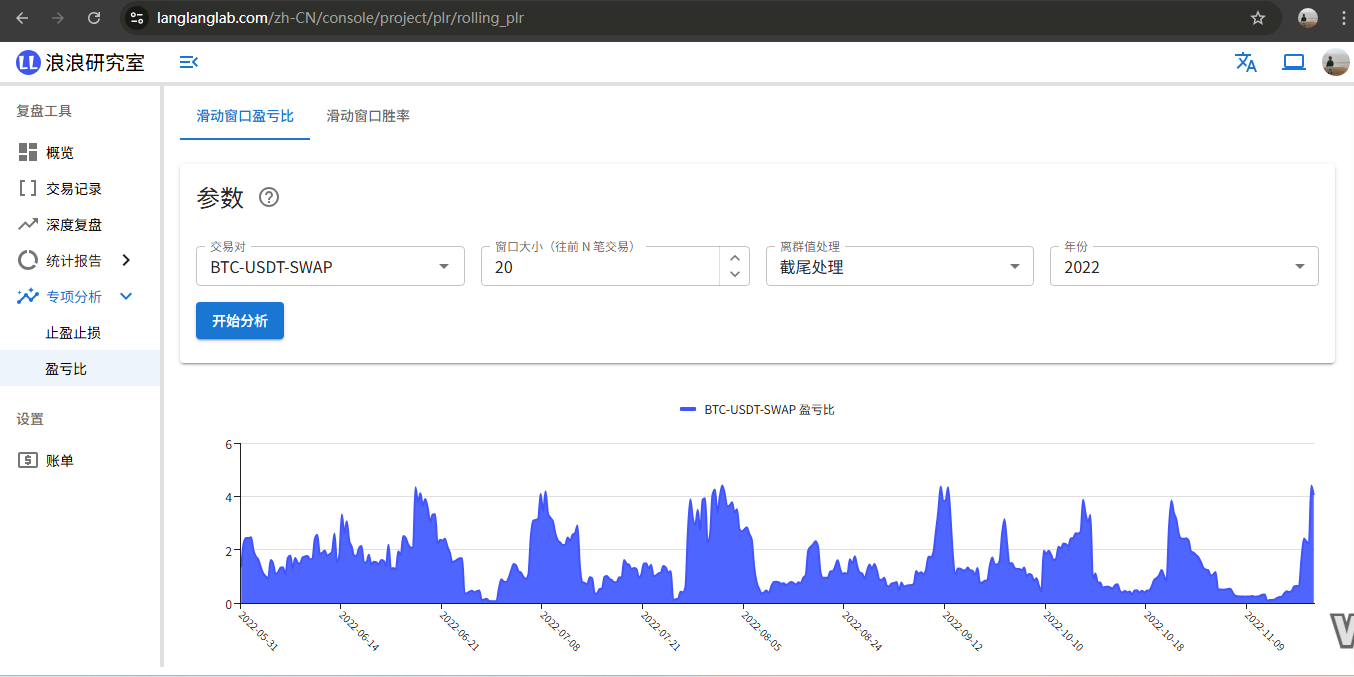
Task: Open the language translation icon
Action: (x=1245, y=63)
